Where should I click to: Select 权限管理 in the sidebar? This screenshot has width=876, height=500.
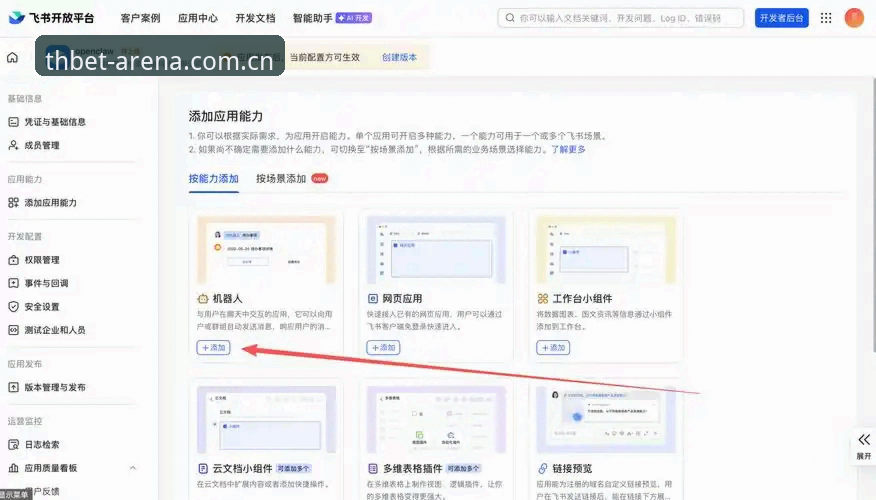(x=42, y=260)
